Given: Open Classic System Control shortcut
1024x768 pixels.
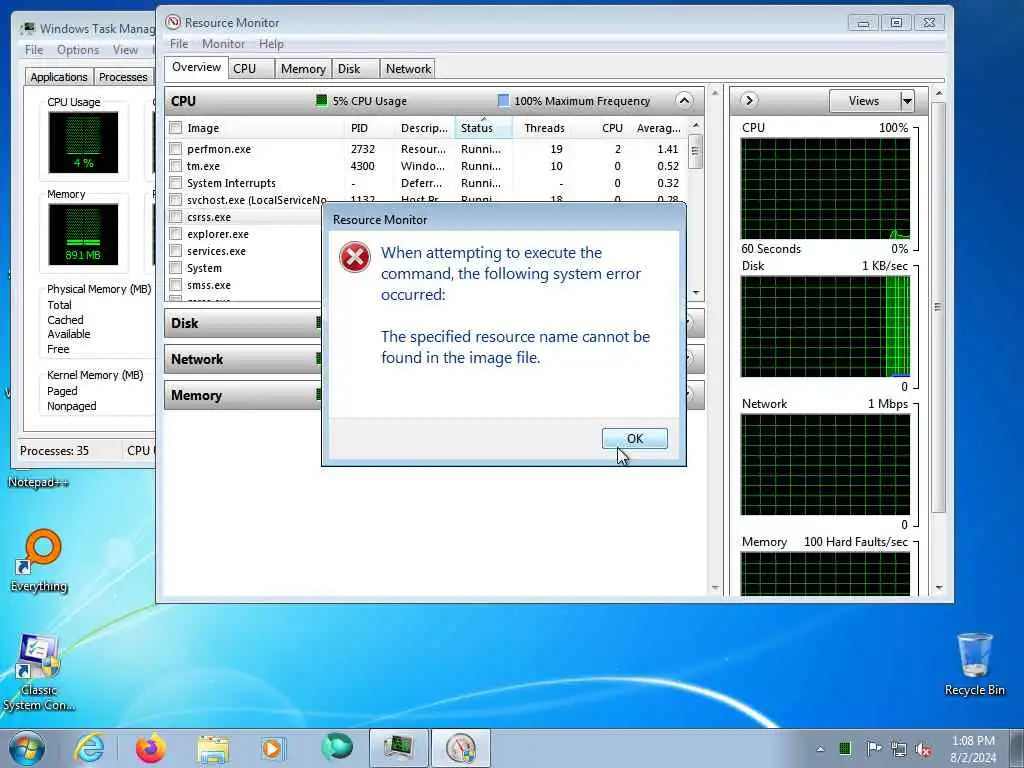Looking at the screenshot, I should tap(39, 672).
